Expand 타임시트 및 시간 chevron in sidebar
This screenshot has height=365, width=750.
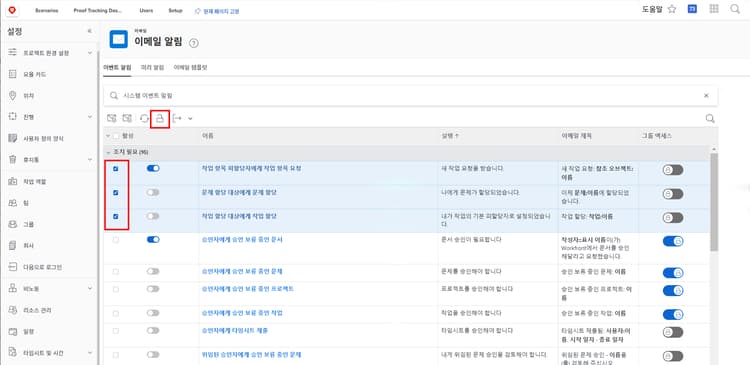coord(89,353)
